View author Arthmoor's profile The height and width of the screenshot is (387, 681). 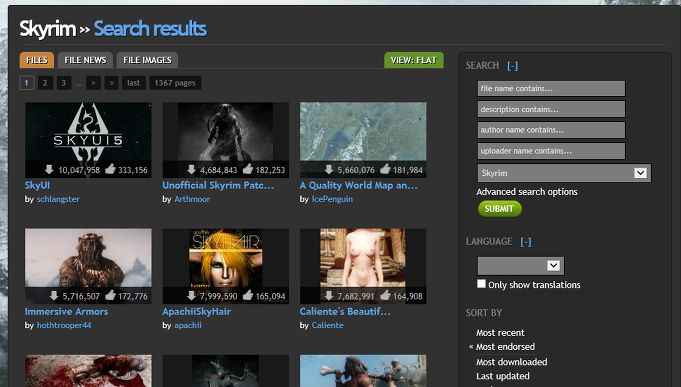click(192, 199)
